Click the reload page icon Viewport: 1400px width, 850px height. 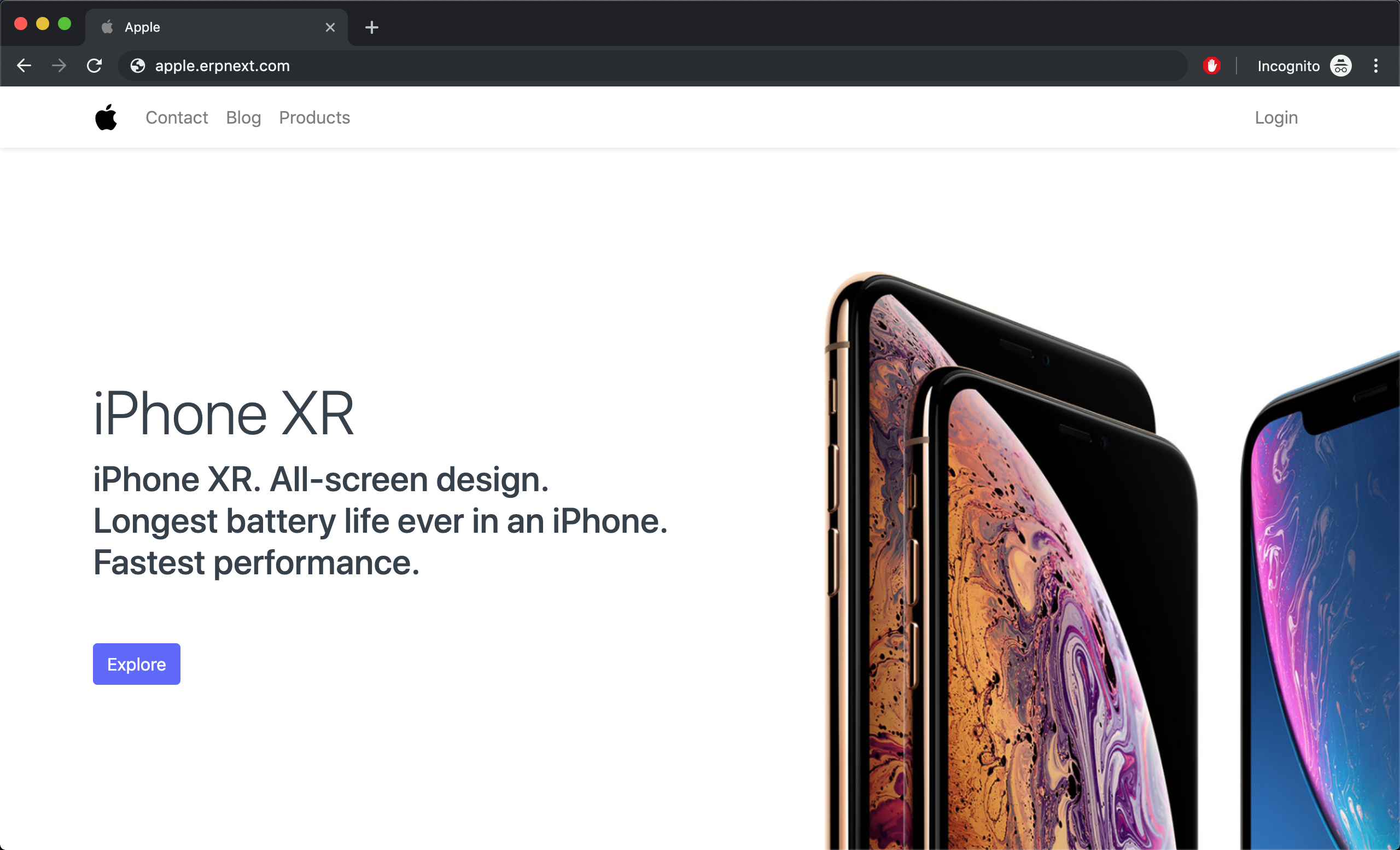click(x=93, y=66)
